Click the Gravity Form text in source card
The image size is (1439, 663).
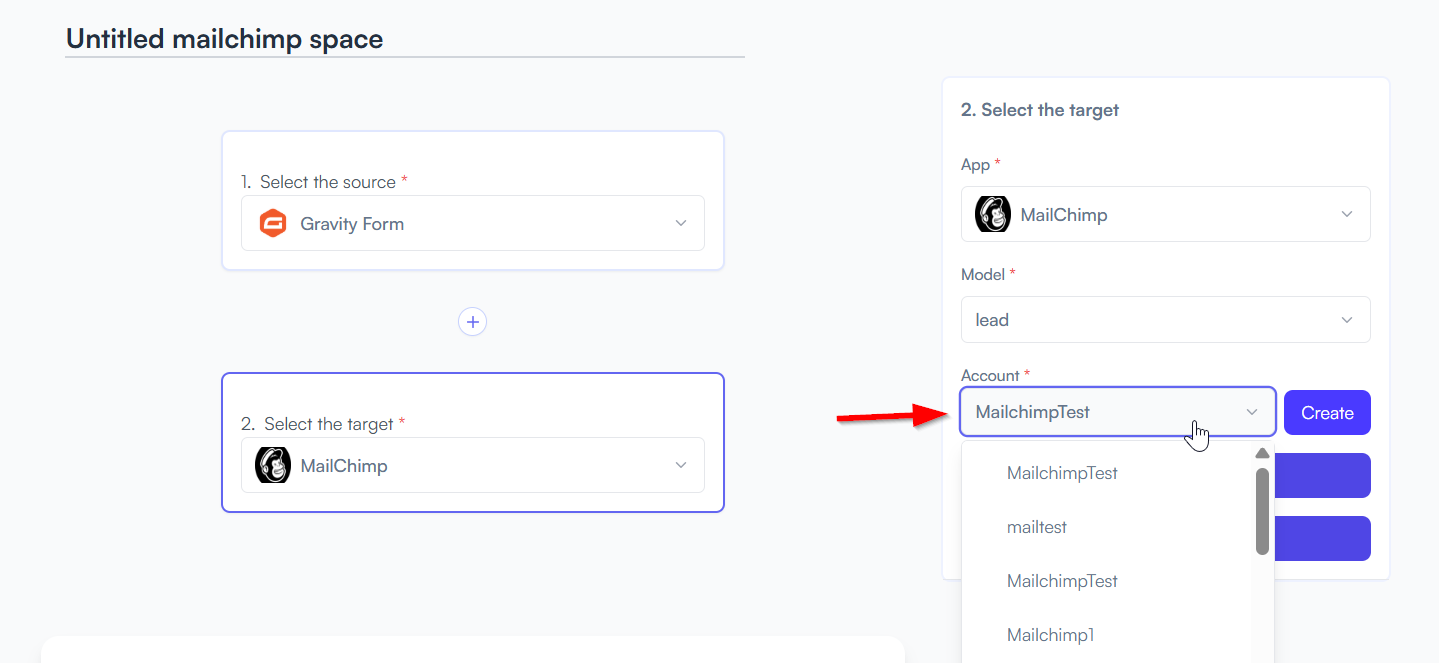coord(352,223)
